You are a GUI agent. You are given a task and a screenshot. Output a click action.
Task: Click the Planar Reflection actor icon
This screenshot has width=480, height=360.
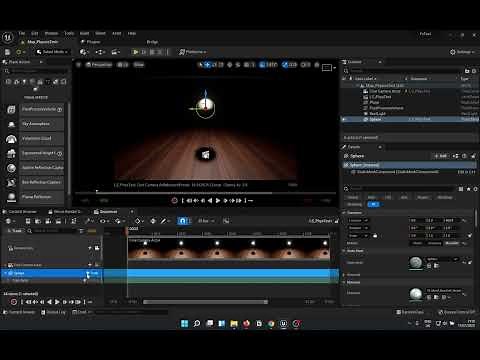(x=11, y=197)
